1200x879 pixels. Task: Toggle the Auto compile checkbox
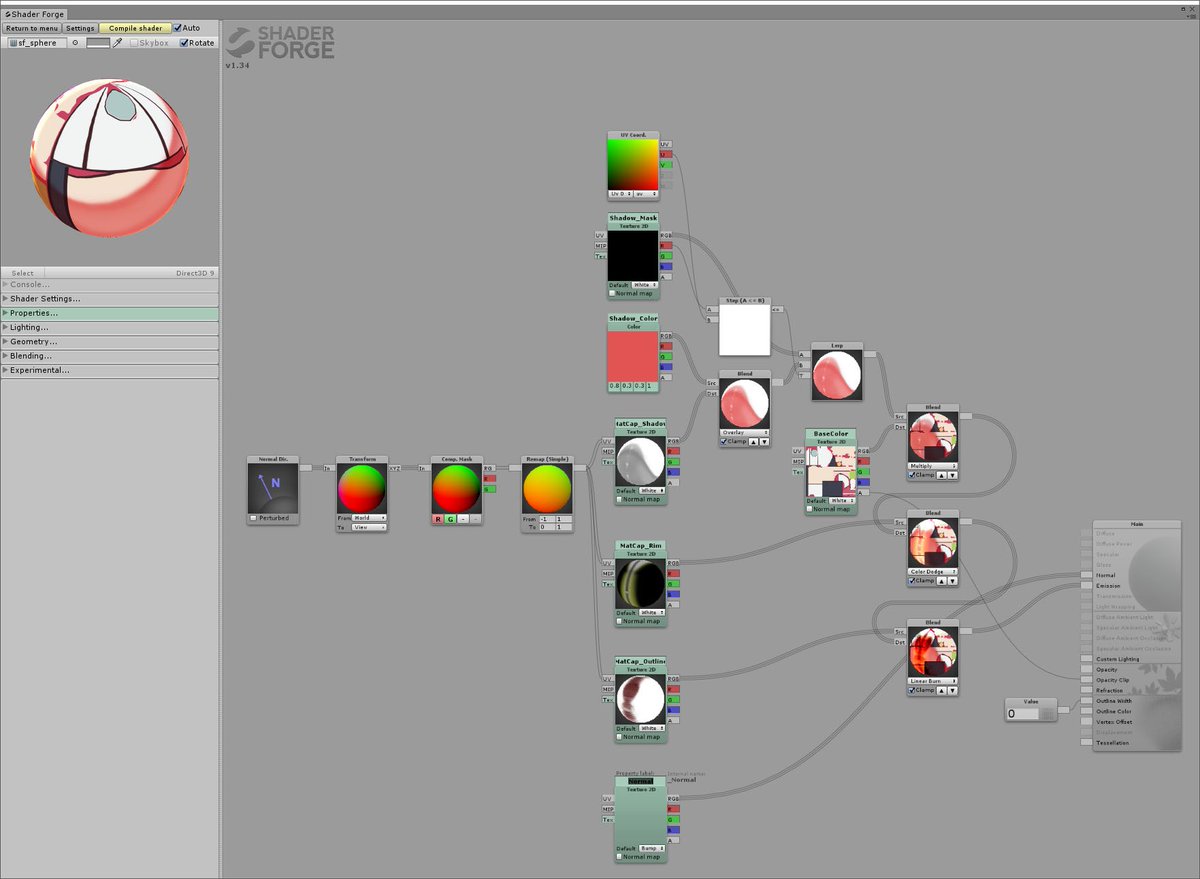pyautogui.click(x=178, y=28)
